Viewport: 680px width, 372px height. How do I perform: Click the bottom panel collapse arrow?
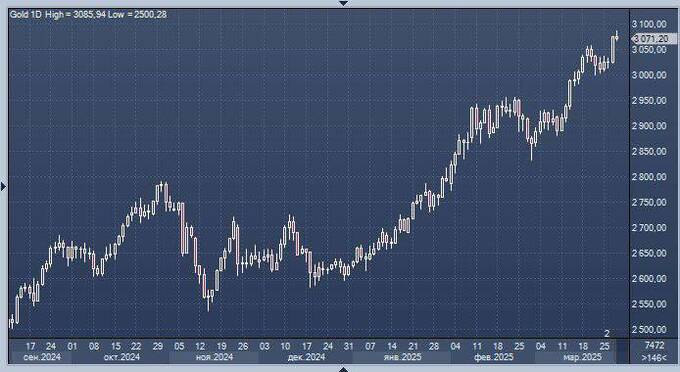[x=343, y=369]
